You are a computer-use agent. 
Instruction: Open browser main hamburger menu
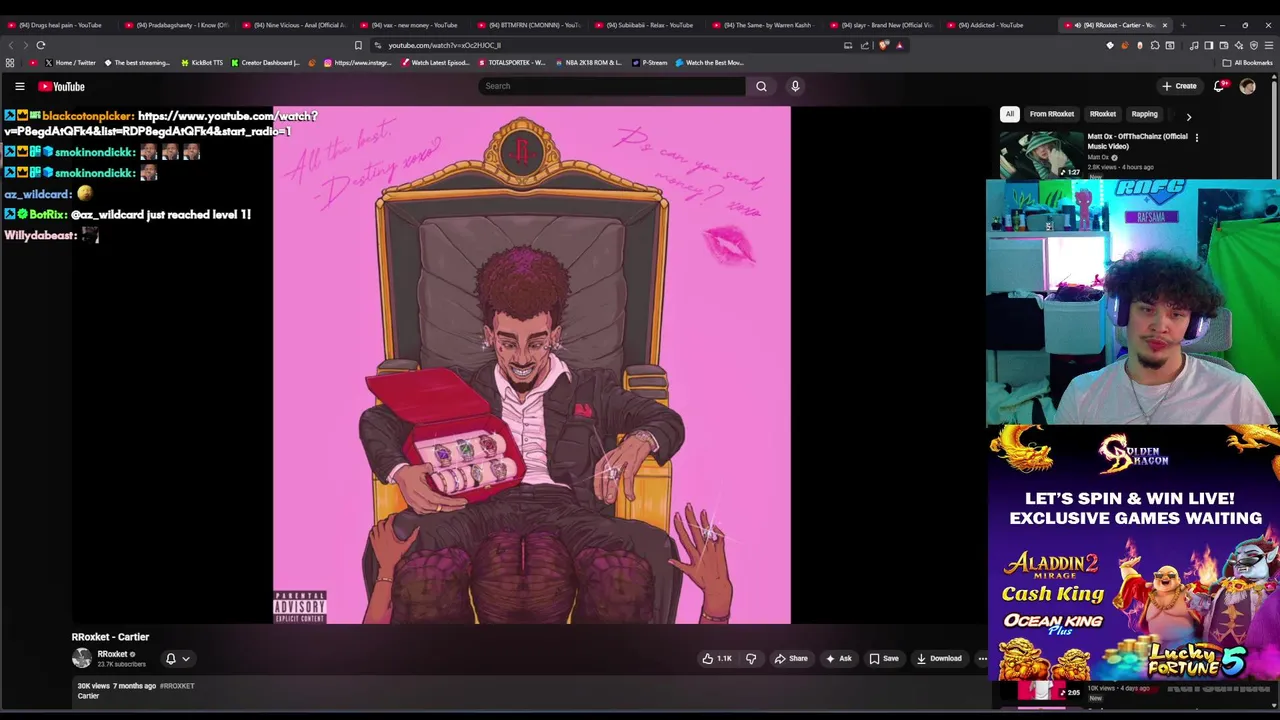1269,45
